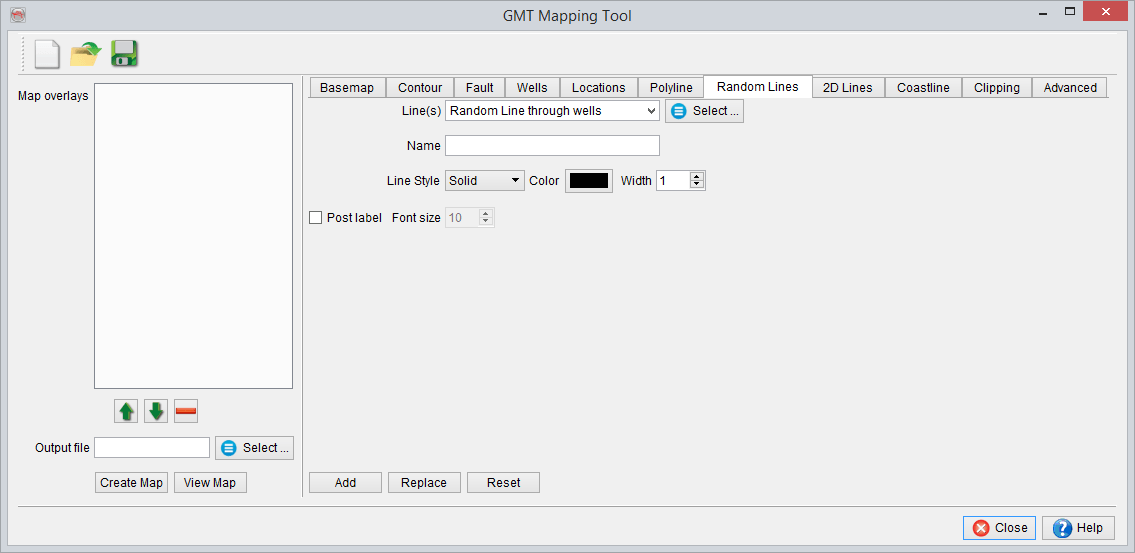This screenshot has height=553, width=1135.
Task: Click the Open folder toolbar icon
Action: pyautogui.click(x=86, y=54)
